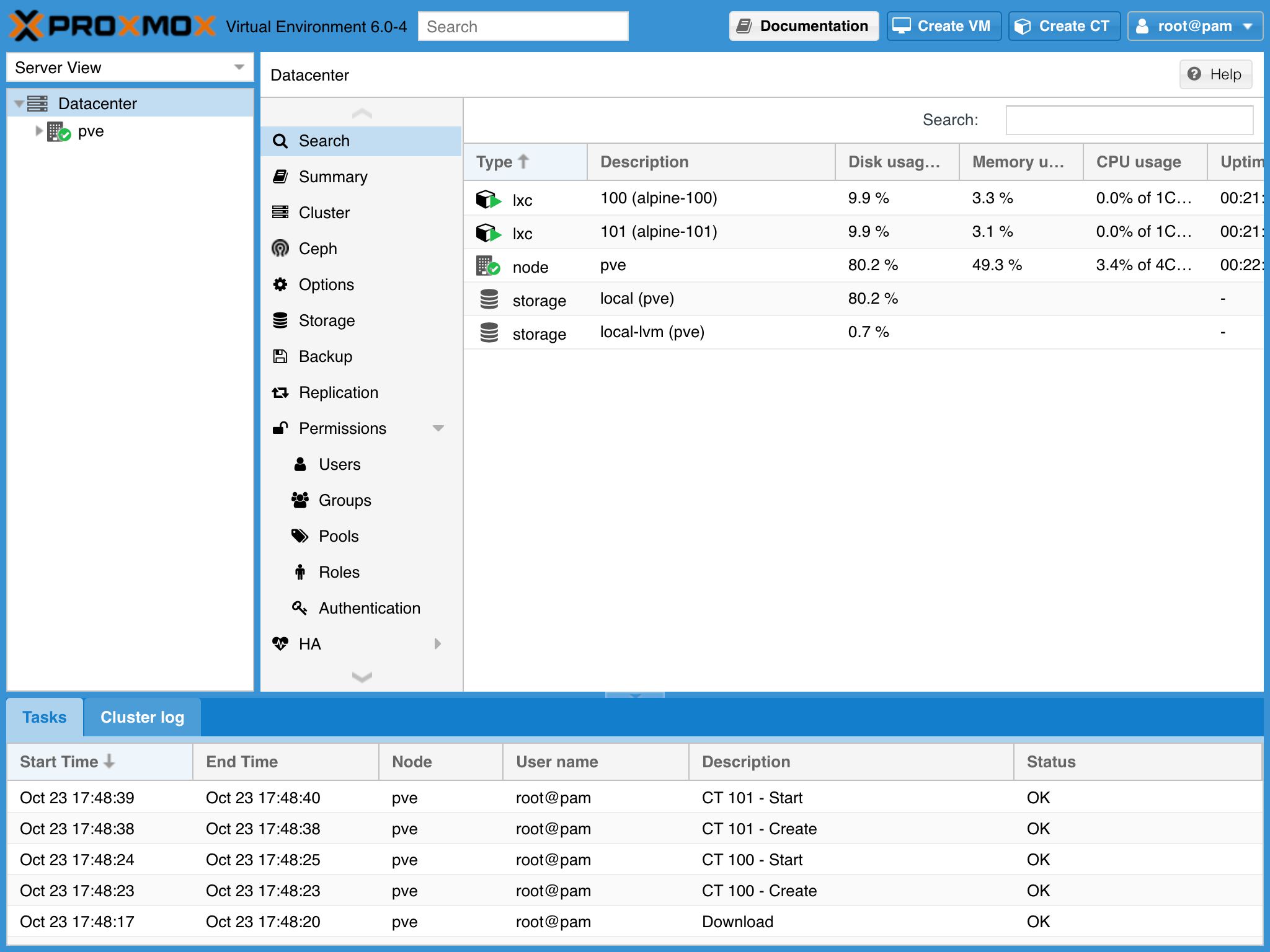Select the Storage icon in Datacenter menu

[280, 320]
